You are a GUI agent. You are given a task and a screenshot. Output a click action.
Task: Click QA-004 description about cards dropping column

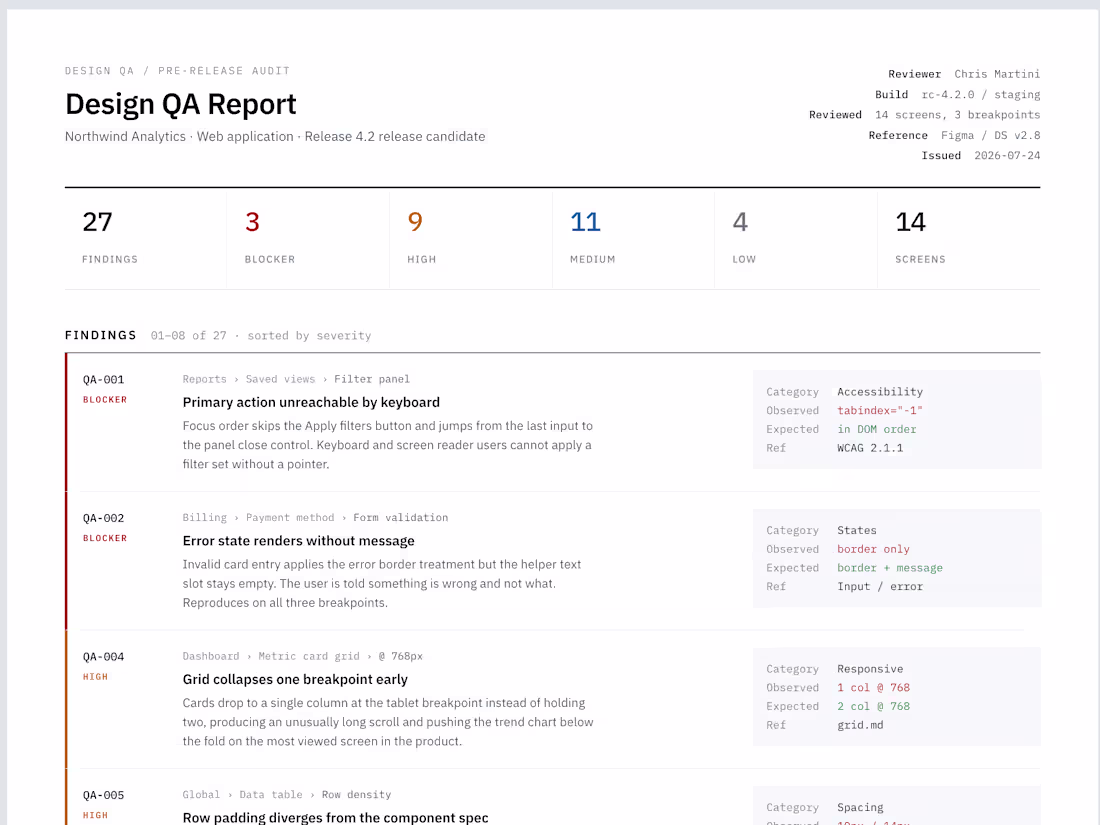388,722
